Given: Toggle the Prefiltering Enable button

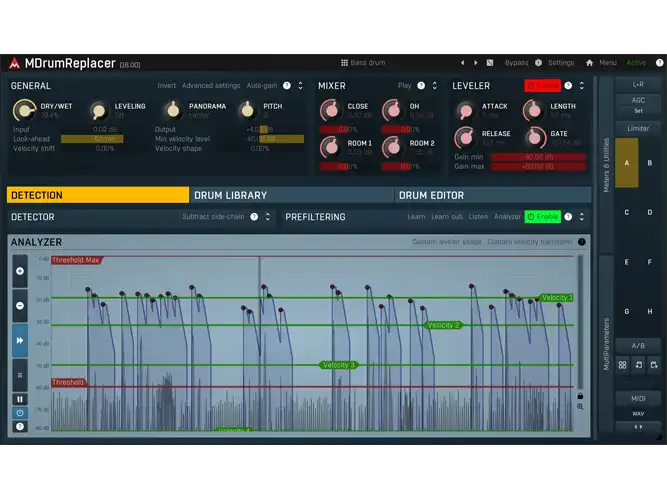Looking at the screenshot, I should pyautogui.click(x=542, y=217).
